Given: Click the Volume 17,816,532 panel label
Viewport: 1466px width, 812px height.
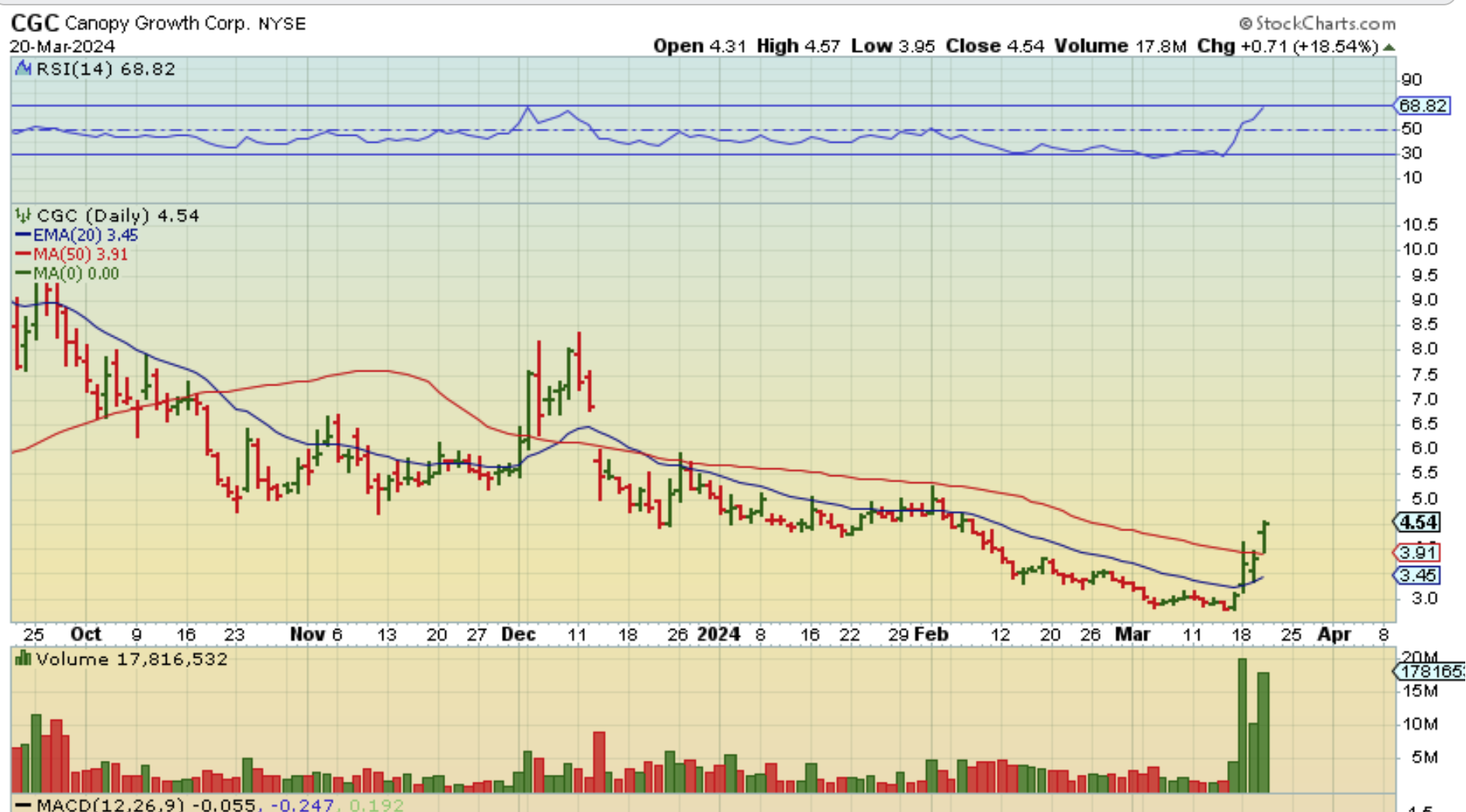Looking at the screenshot, I should tap(132, 659).
